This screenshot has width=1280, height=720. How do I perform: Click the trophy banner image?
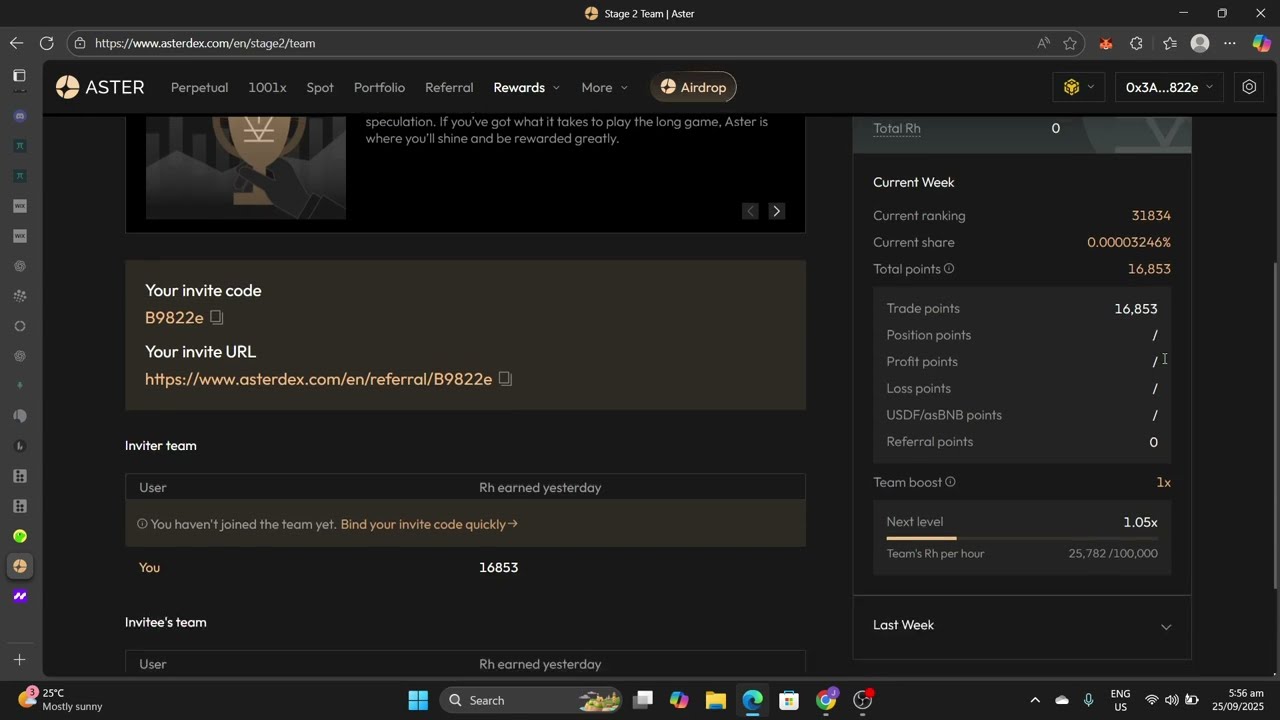coord(246,167)
